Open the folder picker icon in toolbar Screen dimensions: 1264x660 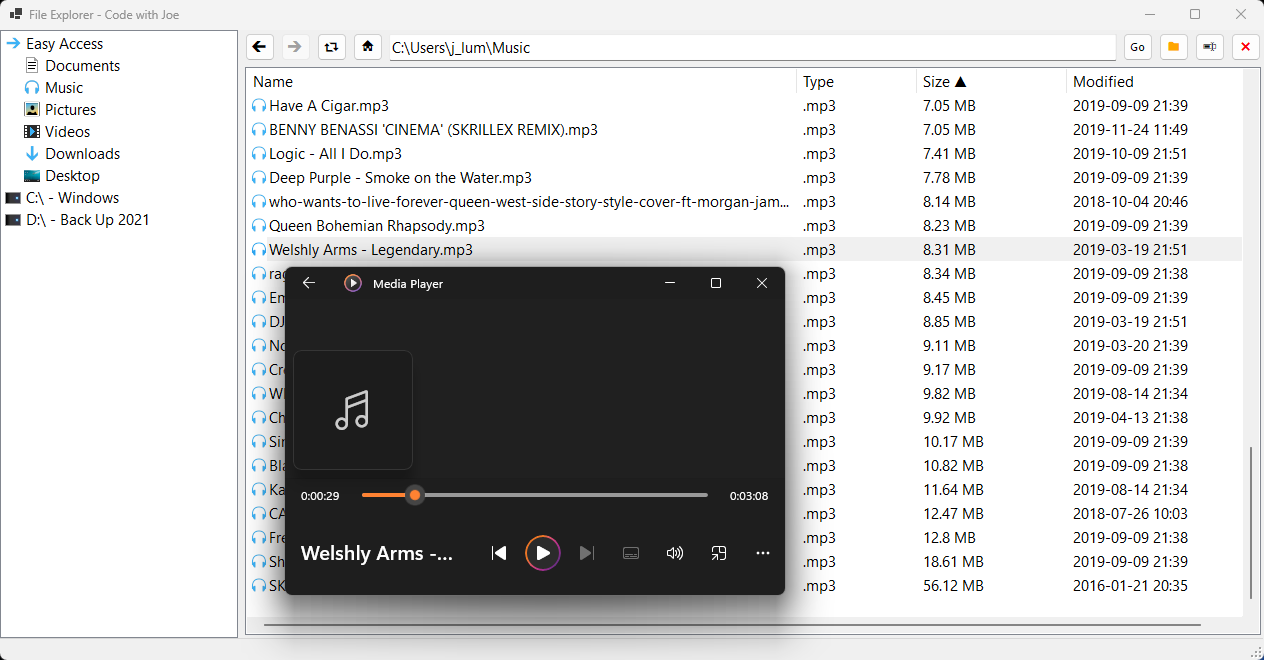point(1173,46)
